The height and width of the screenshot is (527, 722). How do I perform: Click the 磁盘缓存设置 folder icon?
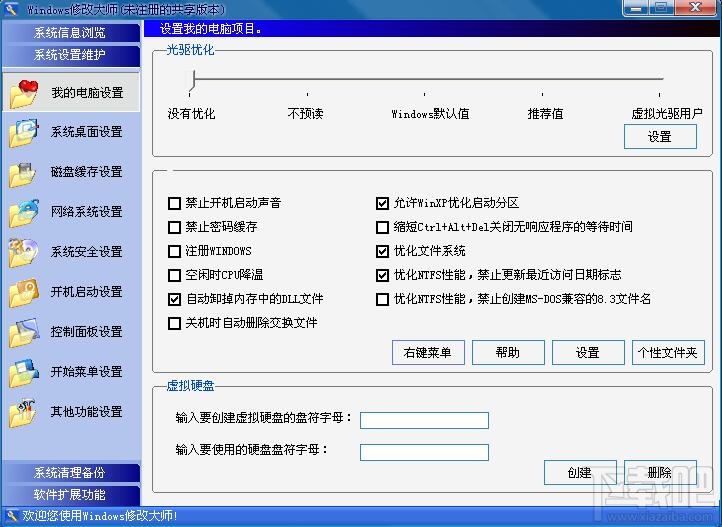tap(23, 173)
